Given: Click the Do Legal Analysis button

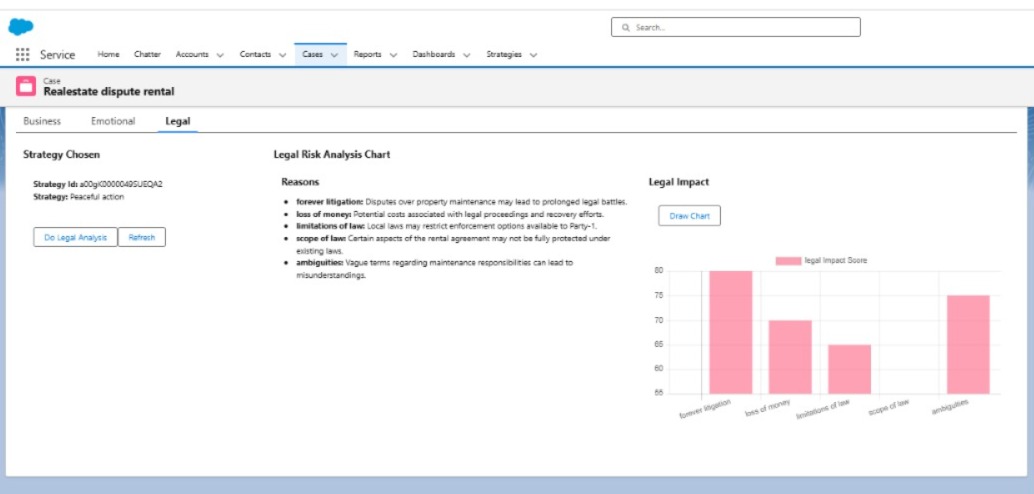Looking at the screenshot, I should (75, 237).
